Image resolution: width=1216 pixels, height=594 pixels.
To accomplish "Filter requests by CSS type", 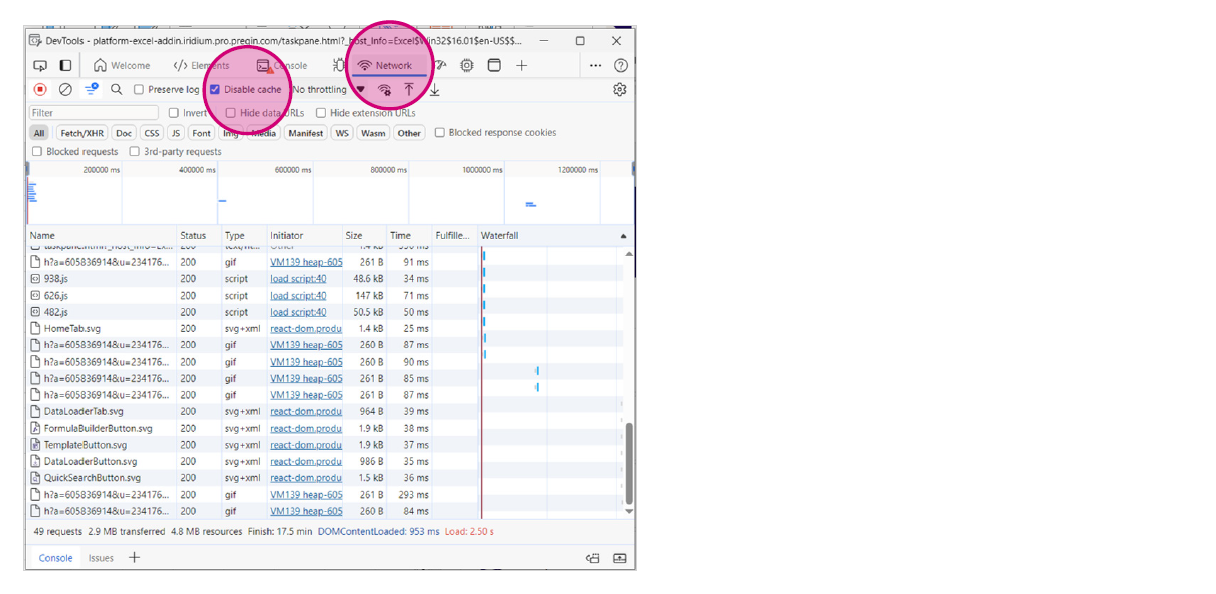I will coord(152,132).
